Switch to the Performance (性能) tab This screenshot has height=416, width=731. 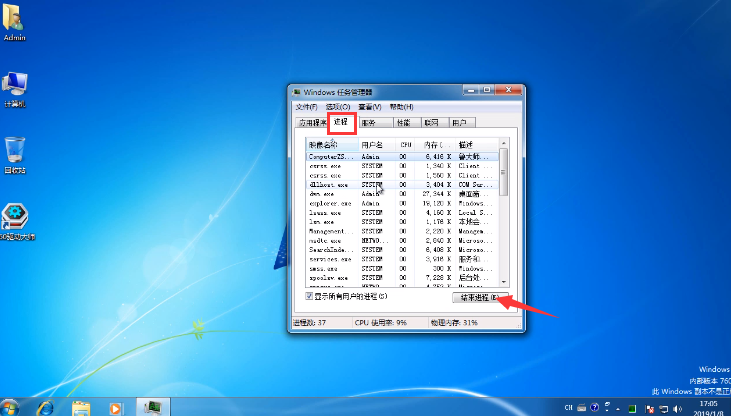click(402, 123)
